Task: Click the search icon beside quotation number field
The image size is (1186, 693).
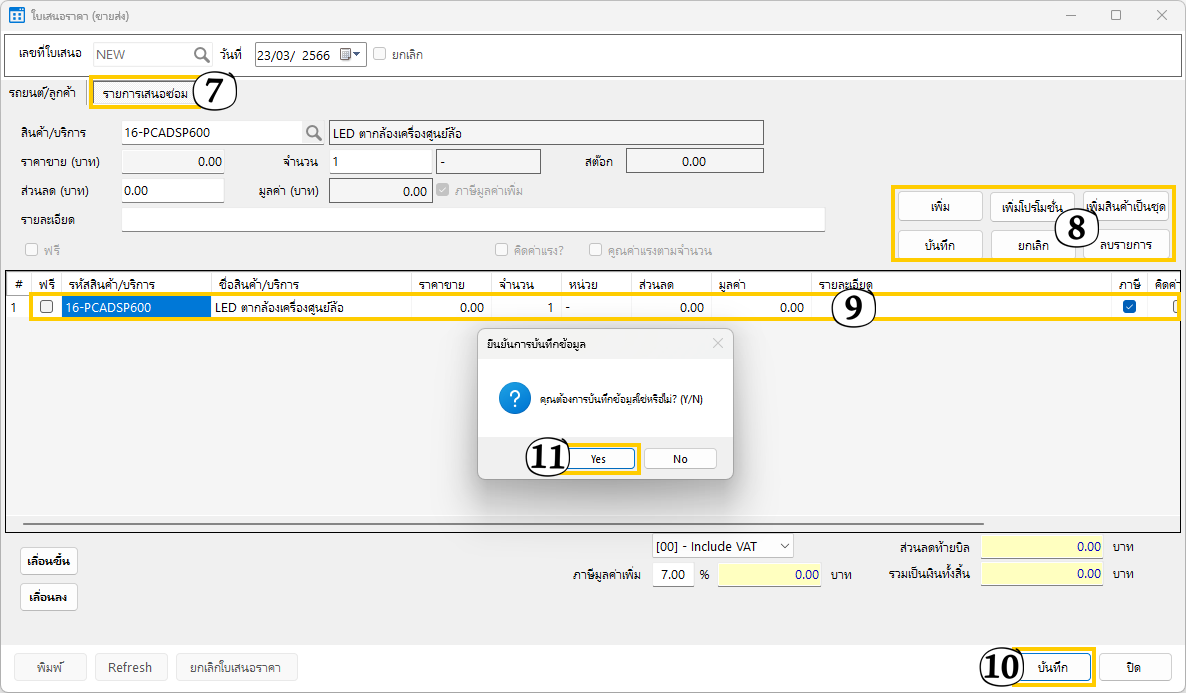Action: click(x=202, y=54)
